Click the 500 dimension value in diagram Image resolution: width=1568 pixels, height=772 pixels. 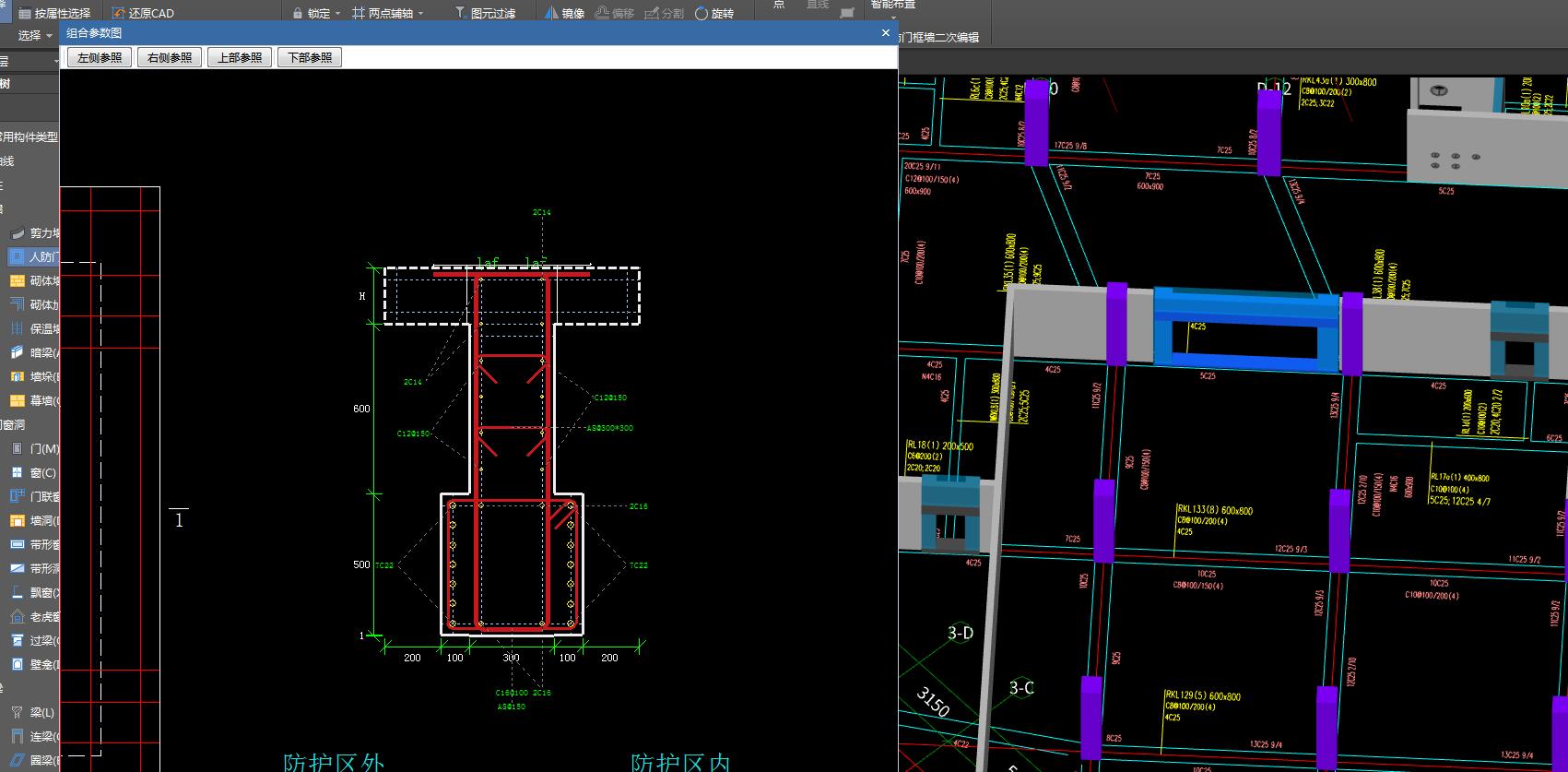click(361, 565)
